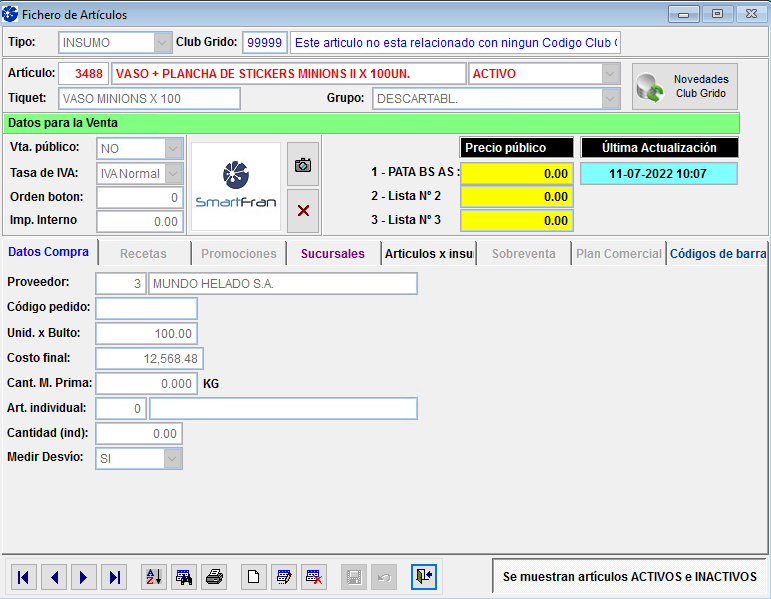The image size is (771, 599).
Task: Expand the Medir Desvío dropdown
Action: (x=173, y=459)
